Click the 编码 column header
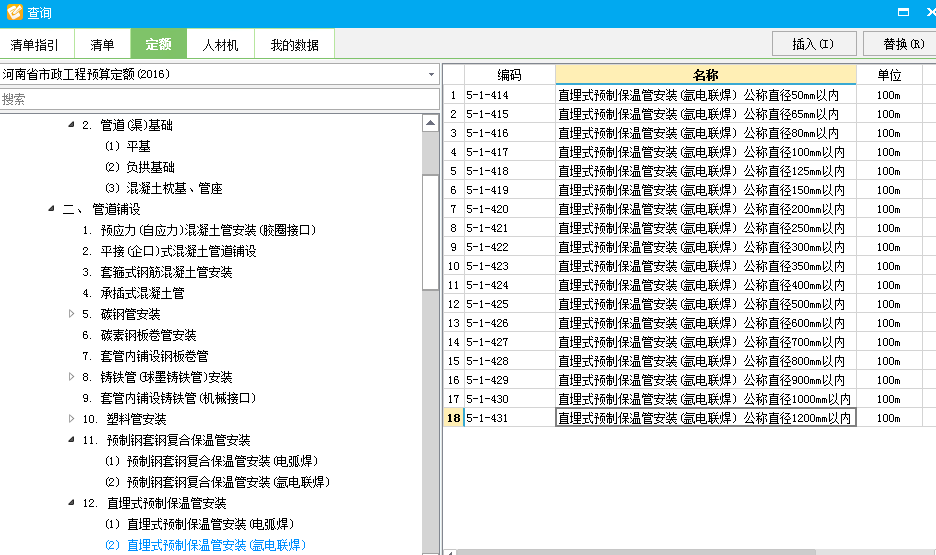The image size is (936, 555). tap(509, 75)
